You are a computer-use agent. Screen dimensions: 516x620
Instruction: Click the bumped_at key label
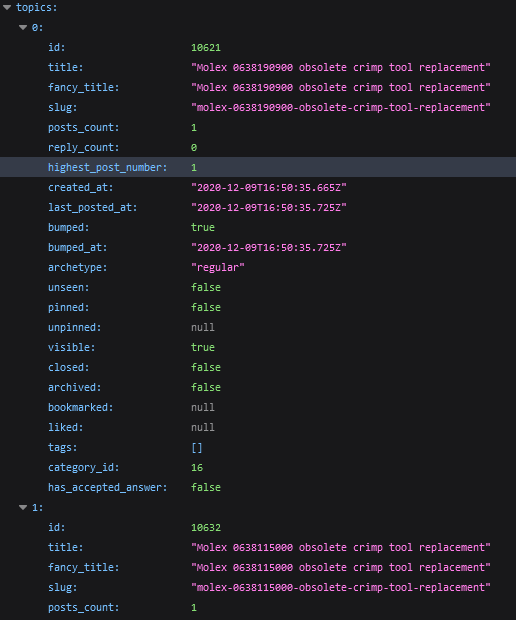(x=77, y=248)
